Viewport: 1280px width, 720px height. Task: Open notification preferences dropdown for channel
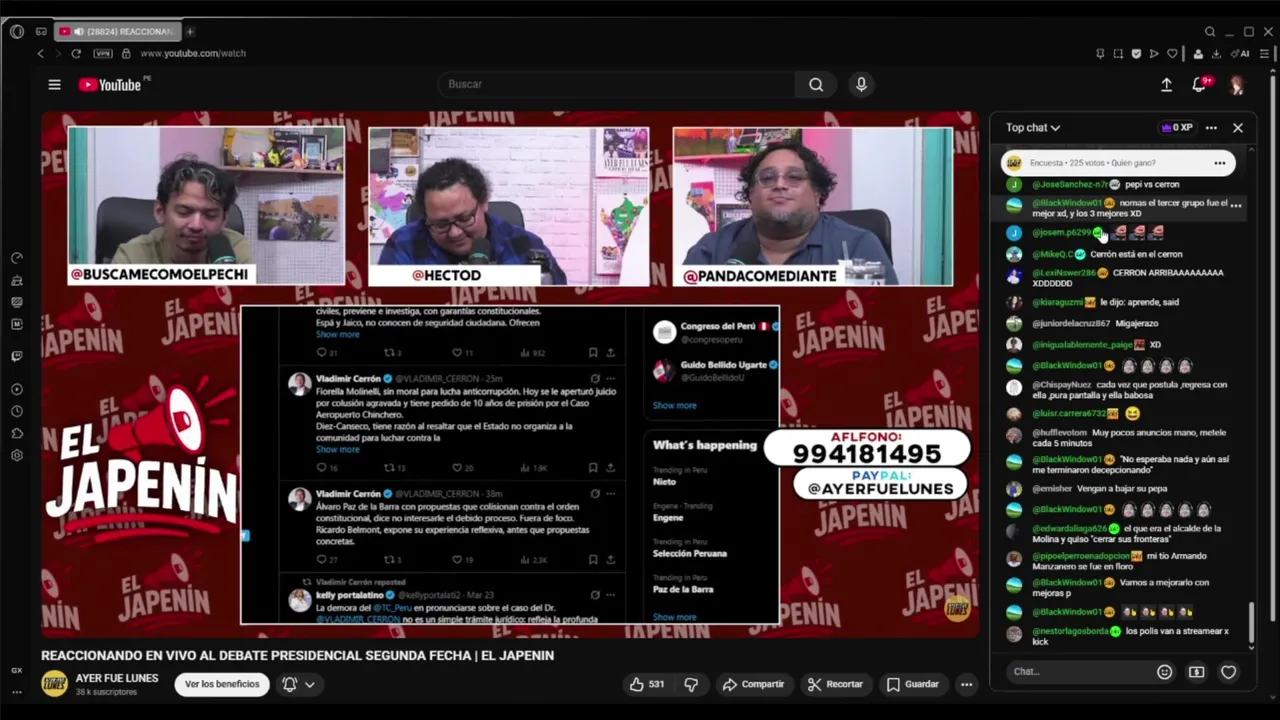point(299,684)
